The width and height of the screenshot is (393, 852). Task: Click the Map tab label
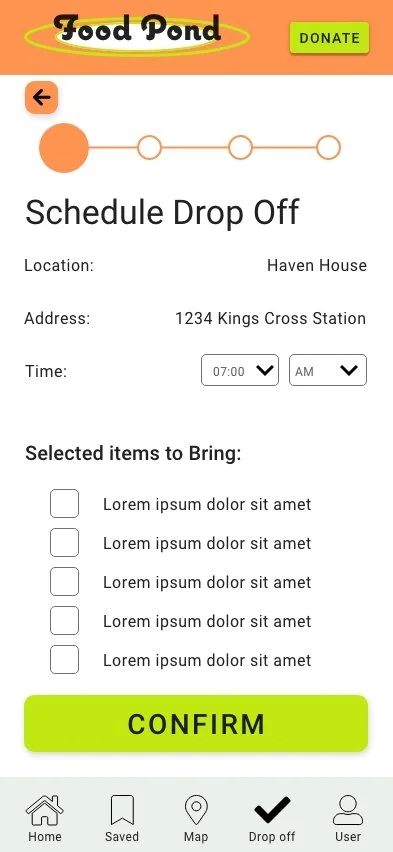point(196,836)
